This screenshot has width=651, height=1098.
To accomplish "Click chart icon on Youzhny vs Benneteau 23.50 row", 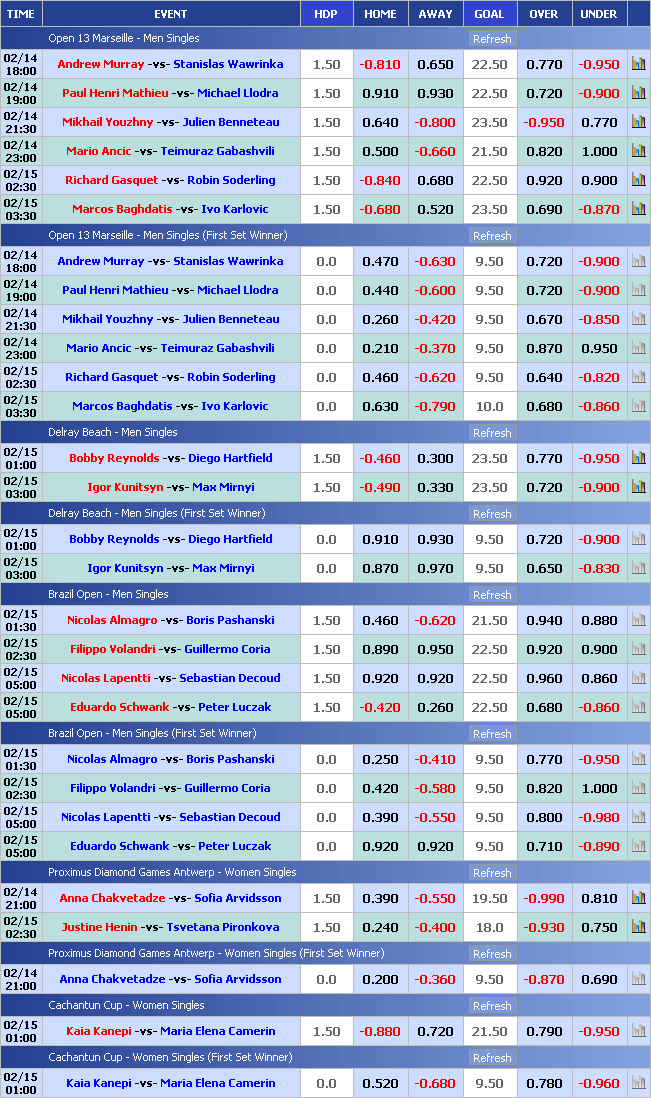I will [638, 122].
